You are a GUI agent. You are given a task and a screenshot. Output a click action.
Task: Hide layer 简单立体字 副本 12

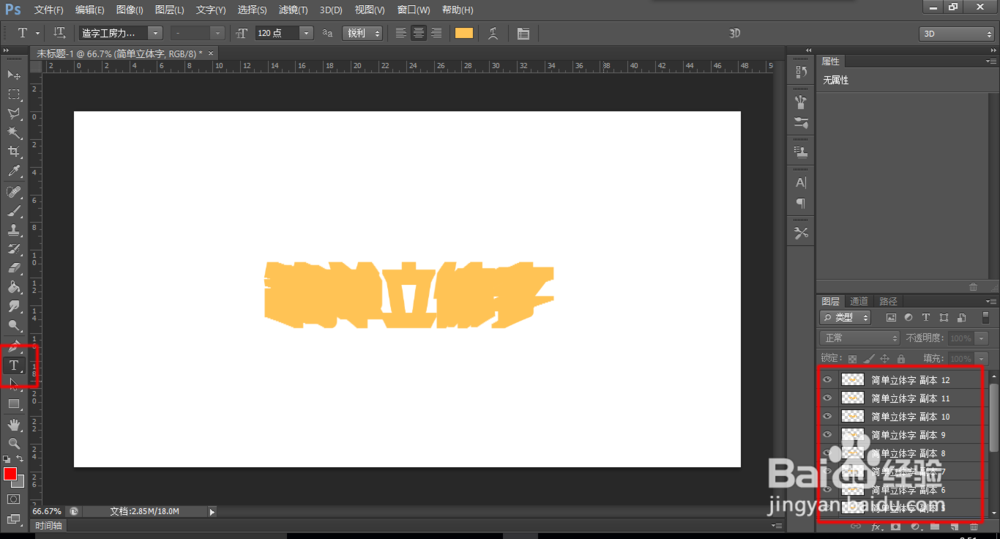click(x=827, y=380)
